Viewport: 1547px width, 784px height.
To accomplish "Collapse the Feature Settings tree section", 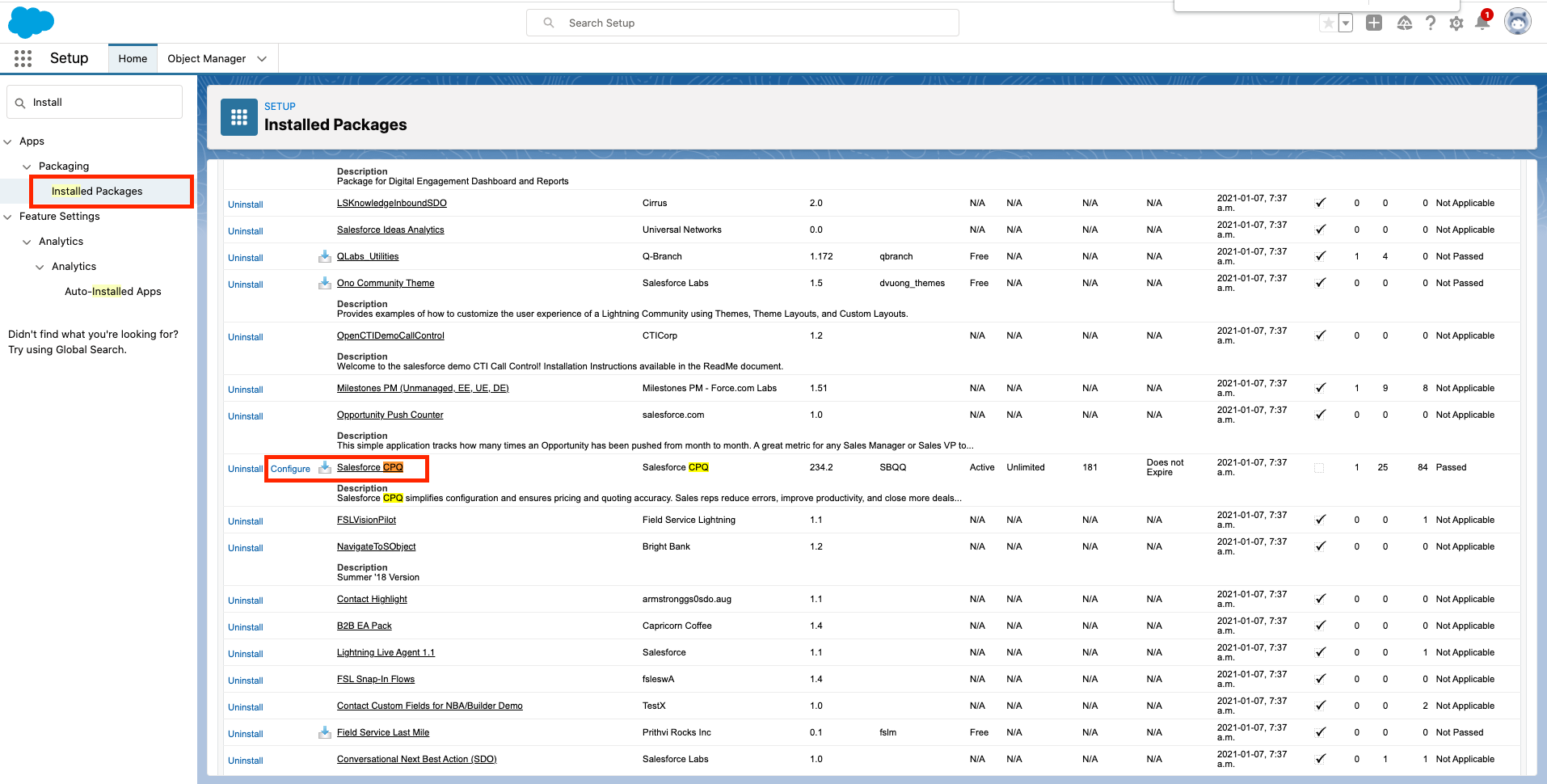I will (x=8, y=217).
